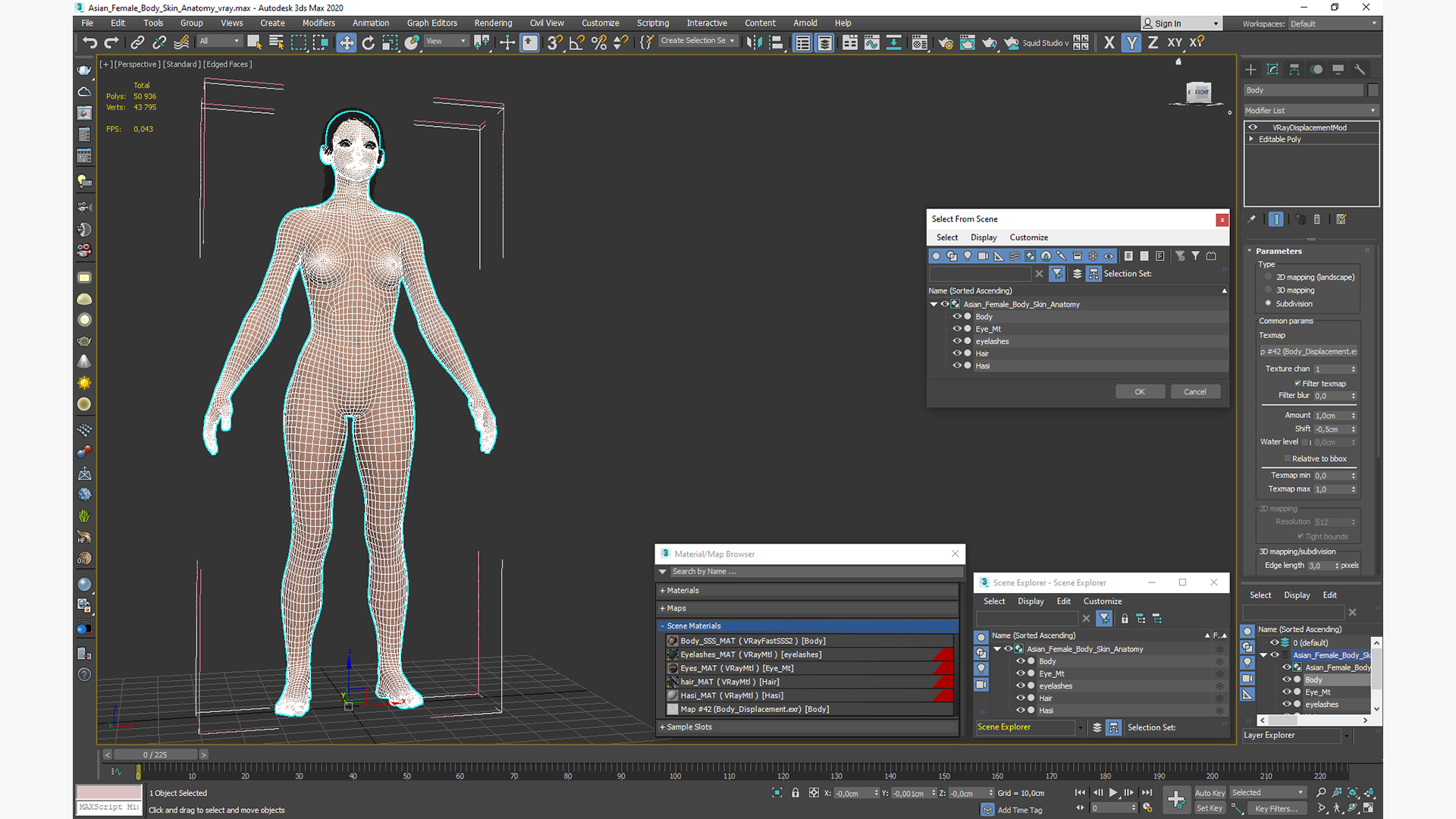Image resolution: width=1456 pixels, height=819 pixels.
Task: Click the Redo arrow icon
Action: (111, 42)
